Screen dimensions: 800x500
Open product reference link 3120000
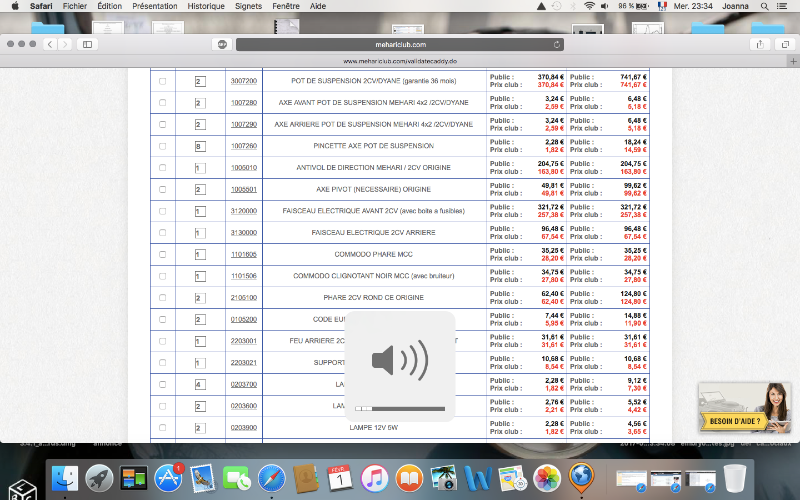coord(243,211)
